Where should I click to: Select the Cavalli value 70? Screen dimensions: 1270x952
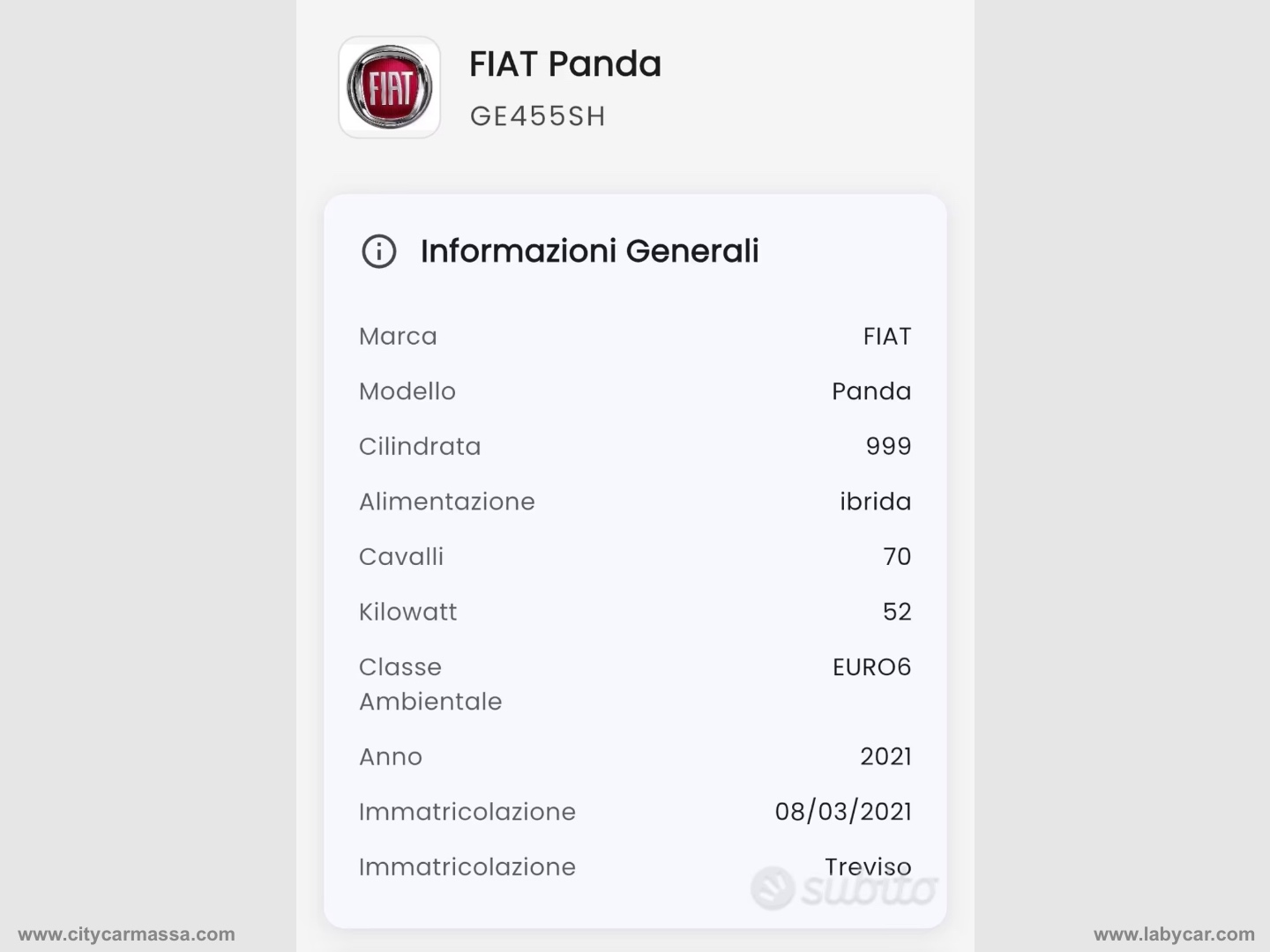click(896, 556)
